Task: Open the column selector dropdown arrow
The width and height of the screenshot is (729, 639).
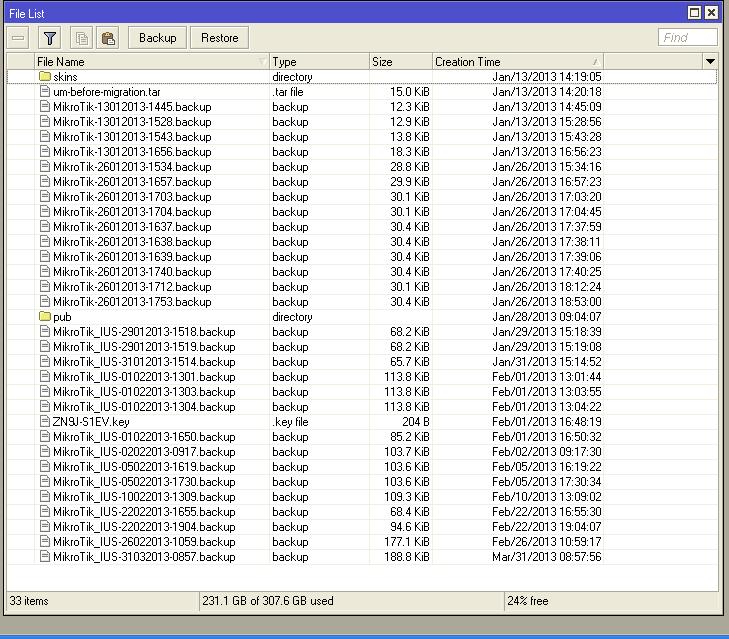Action: 710,61
